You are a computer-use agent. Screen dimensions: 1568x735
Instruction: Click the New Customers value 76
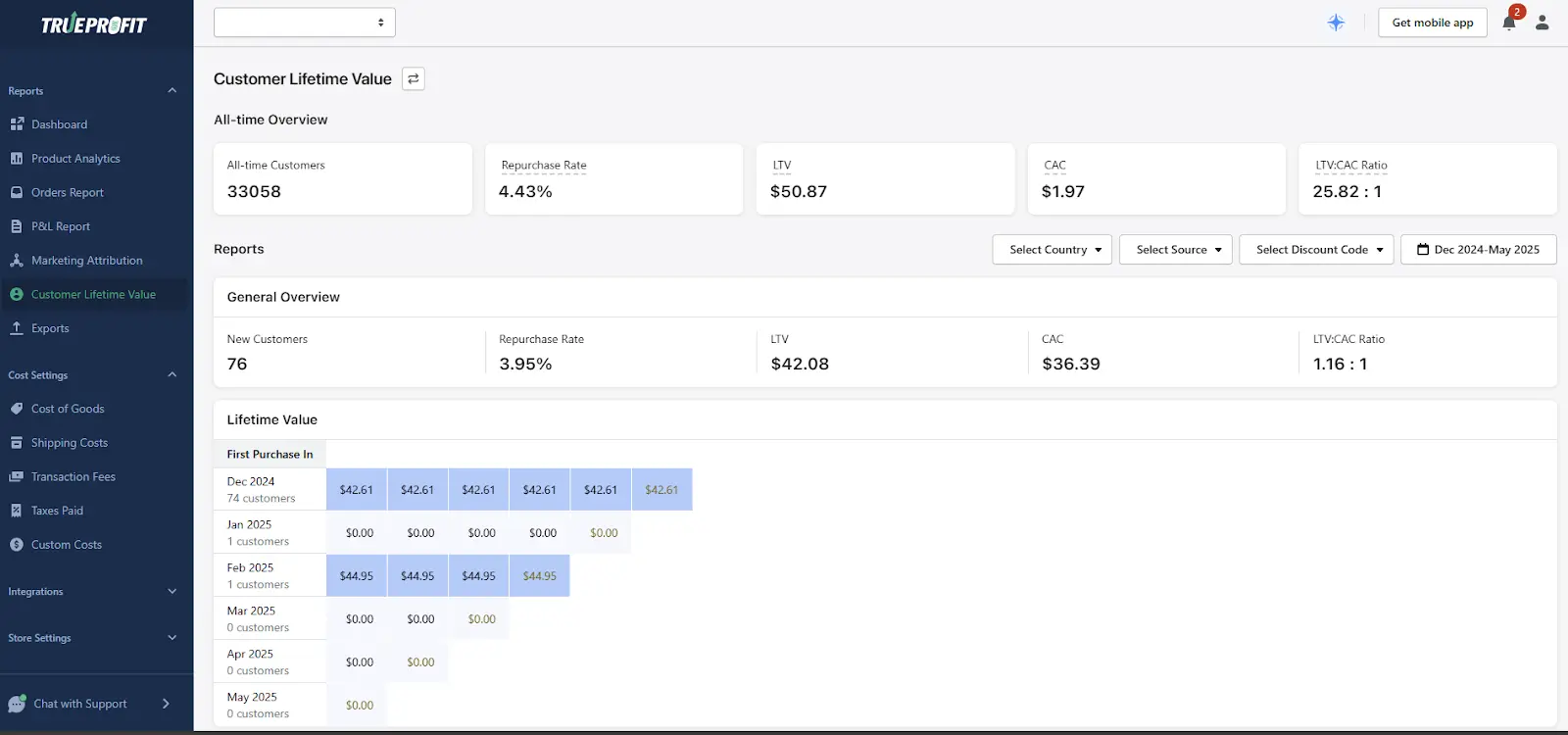tap(237, 364)
